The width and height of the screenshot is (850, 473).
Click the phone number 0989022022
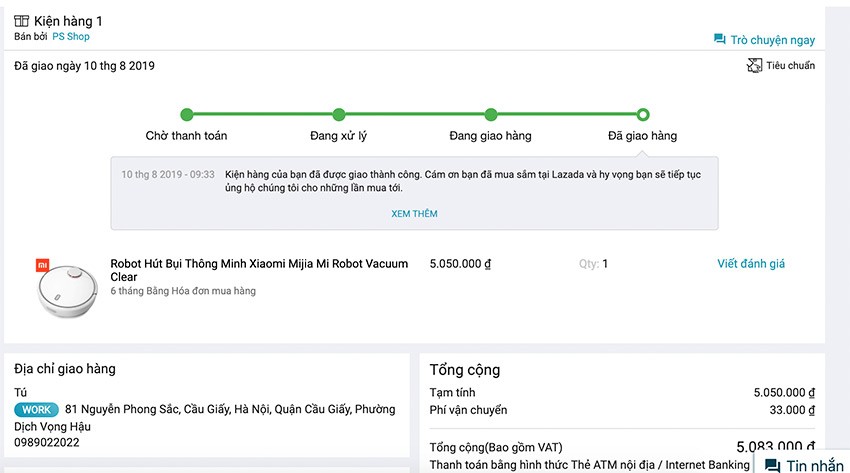pyautogui.click(x=47, y=442)
